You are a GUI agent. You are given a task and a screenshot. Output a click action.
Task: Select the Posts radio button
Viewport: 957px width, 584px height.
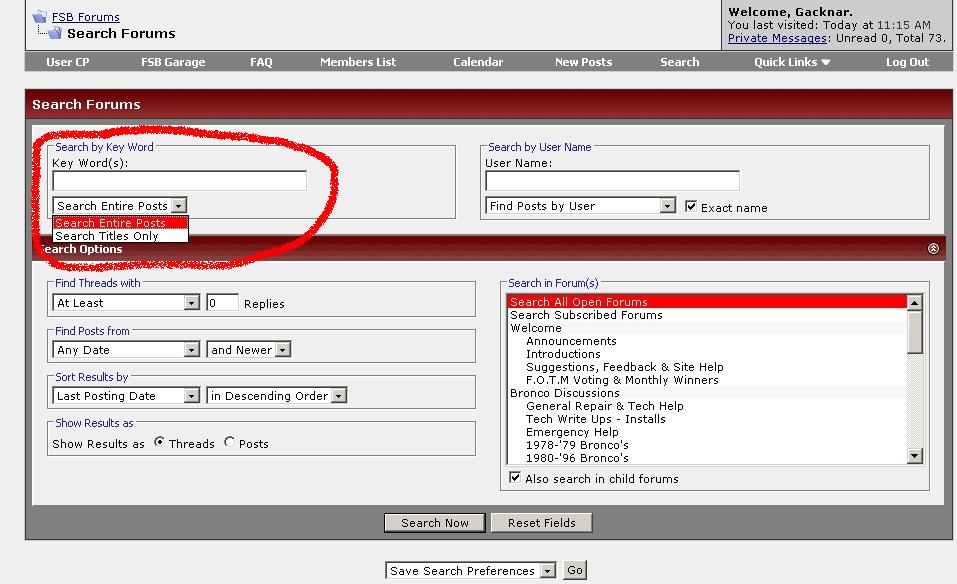[x=229, y=442]
